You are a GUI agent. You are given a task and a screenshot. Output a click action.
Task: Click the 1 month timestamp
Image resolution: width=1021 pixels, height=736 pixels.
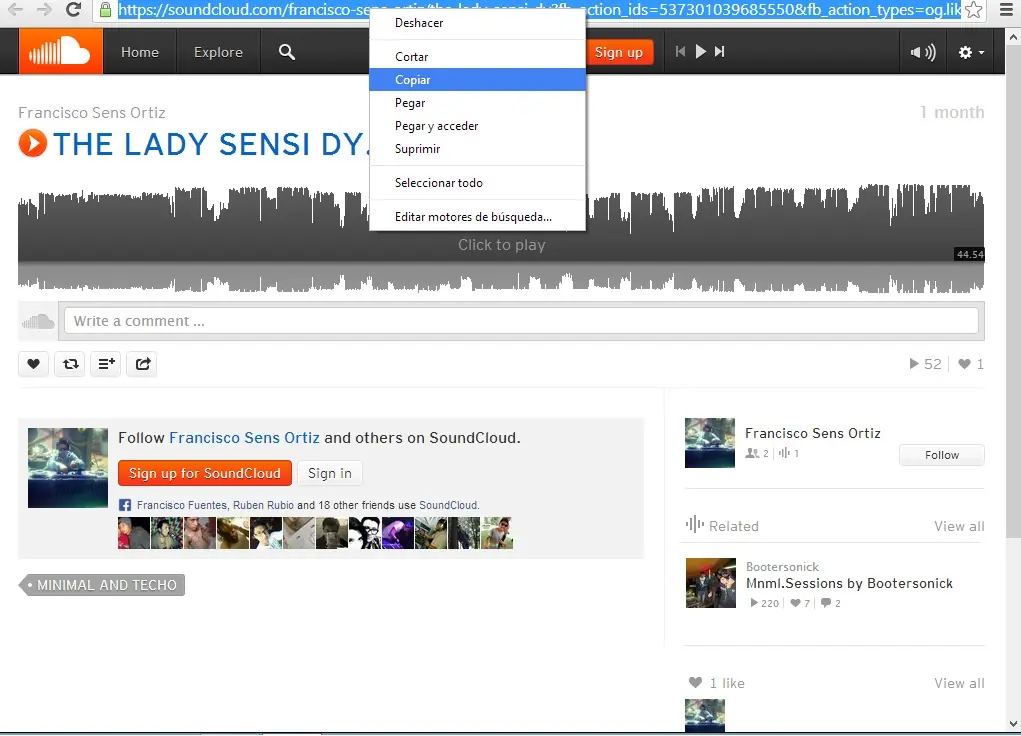pos(951,113)
